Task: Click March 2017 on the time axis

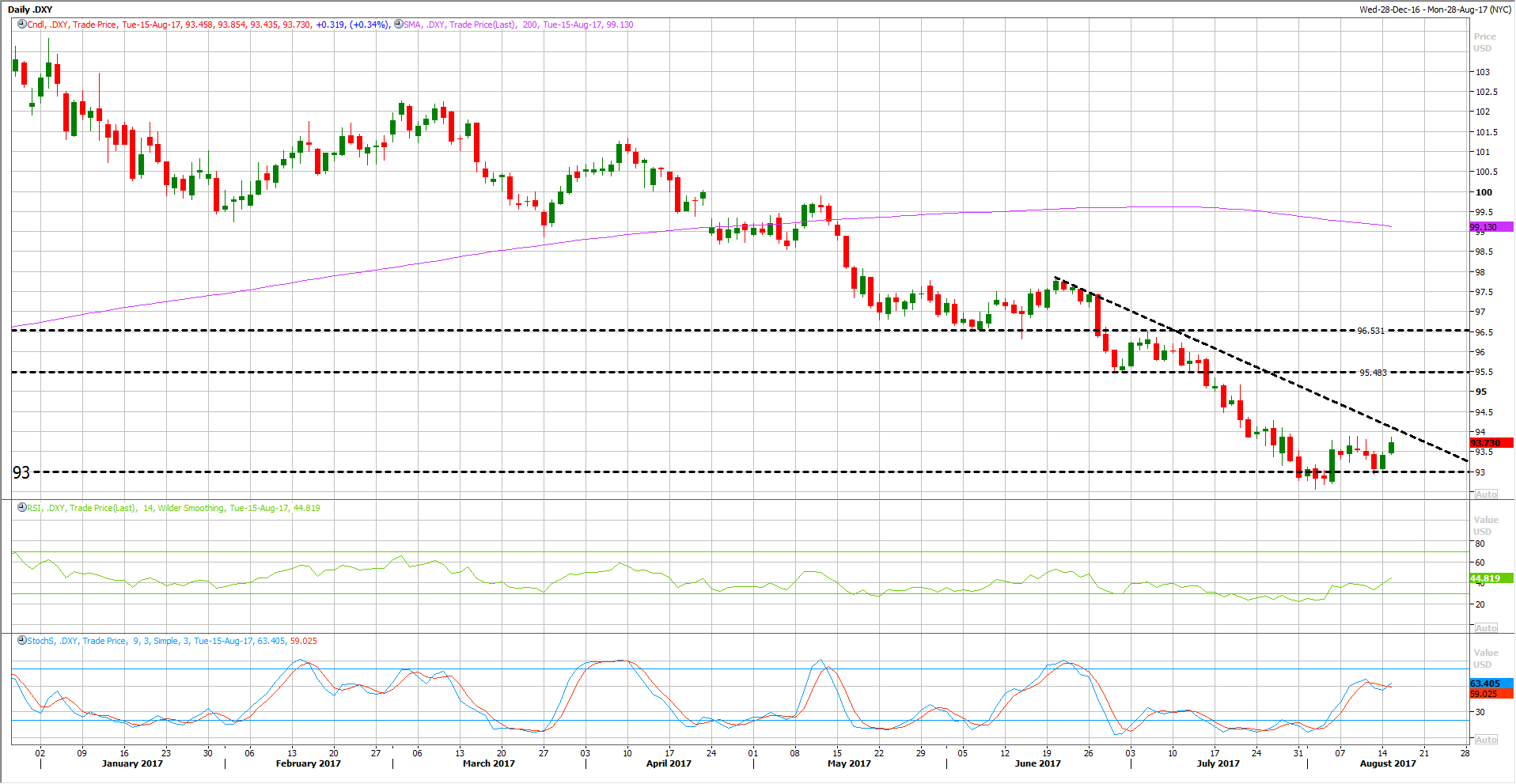Action: 488,763
